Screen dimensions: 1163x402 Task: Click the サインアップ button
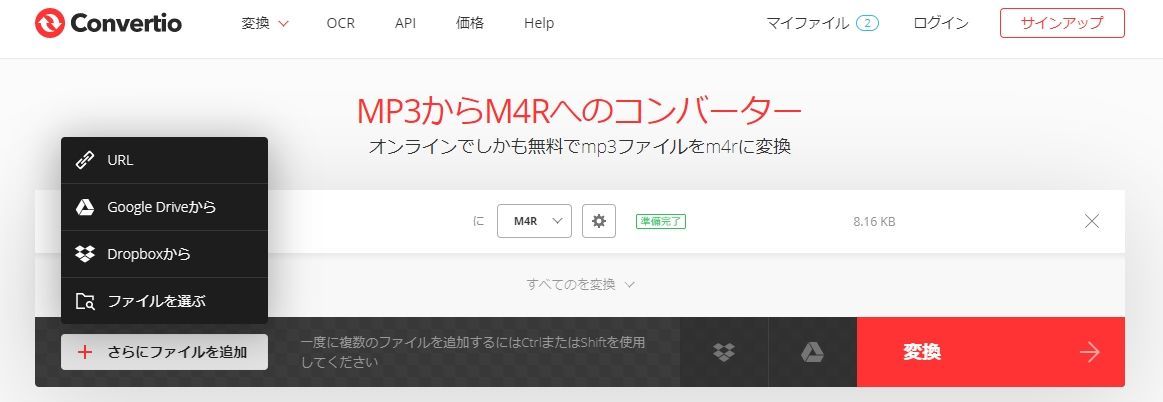point(1062,23)
